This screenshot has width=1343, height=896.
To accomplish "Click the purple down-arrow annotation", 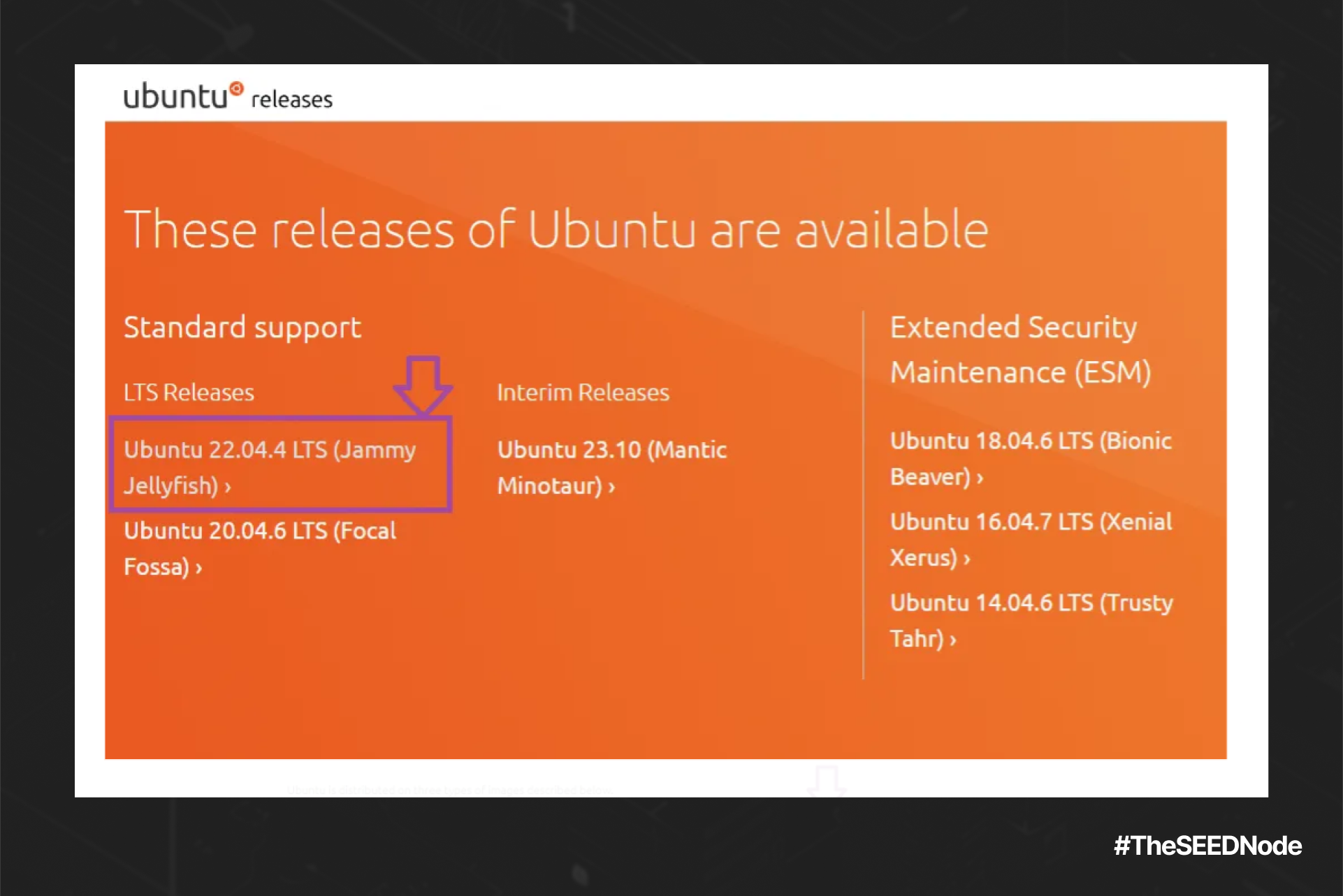I will point(423,386).
